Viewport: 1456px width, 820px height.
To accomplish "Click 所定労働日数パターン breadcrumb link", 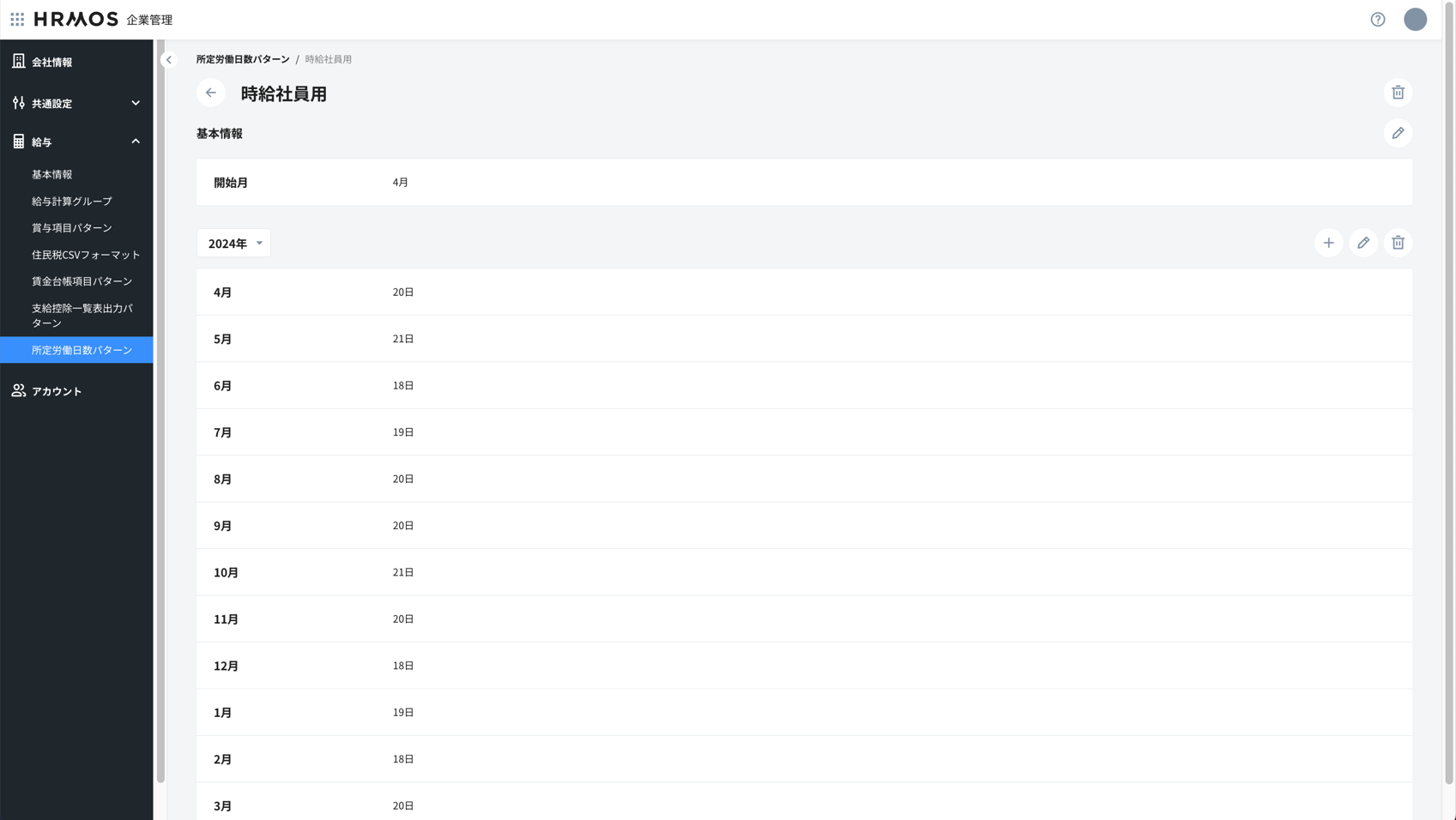I will pyautogui.click(x=243, y=59).
